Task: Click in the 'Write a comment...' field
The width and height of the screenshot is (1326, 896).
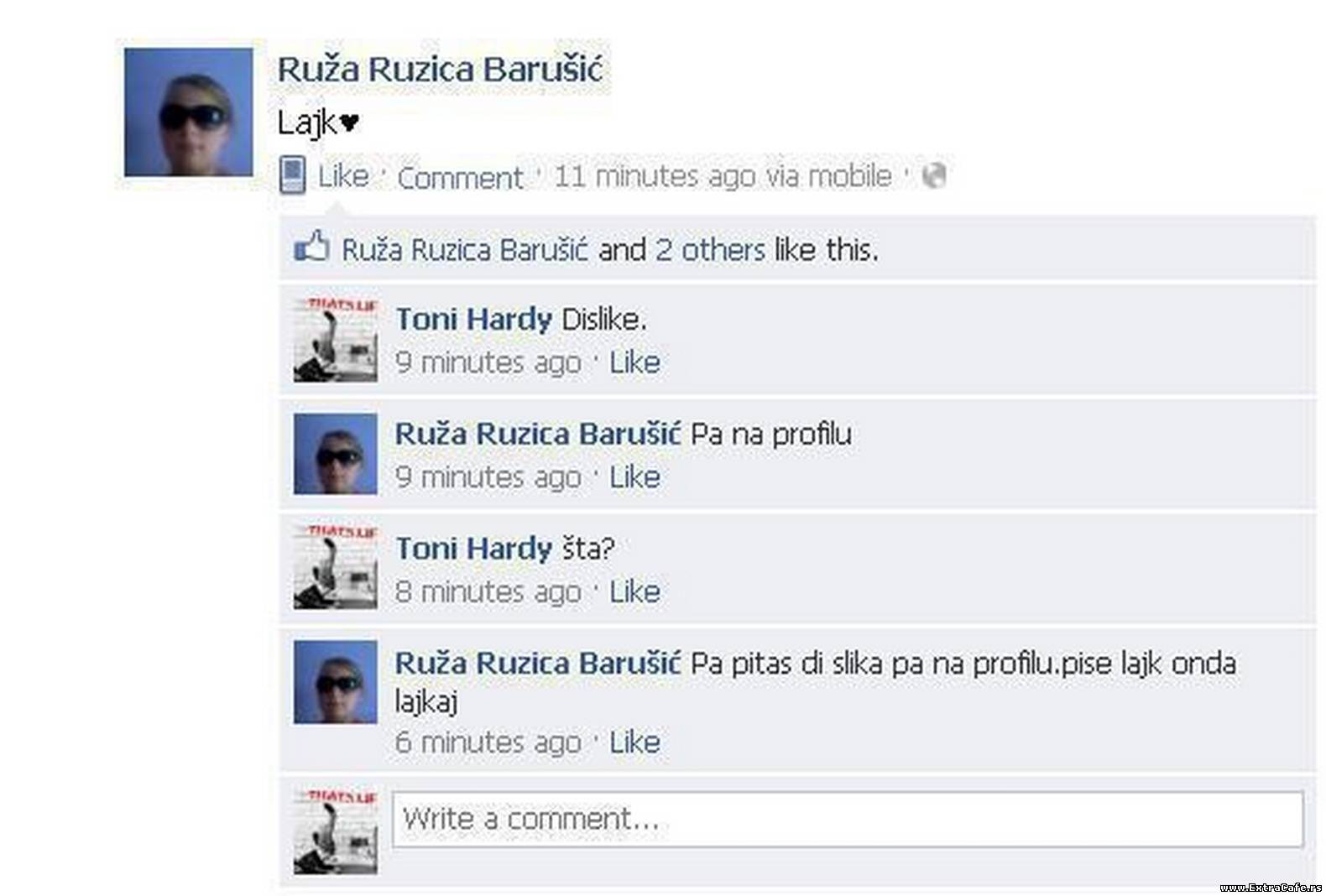Action: point(848,819)
